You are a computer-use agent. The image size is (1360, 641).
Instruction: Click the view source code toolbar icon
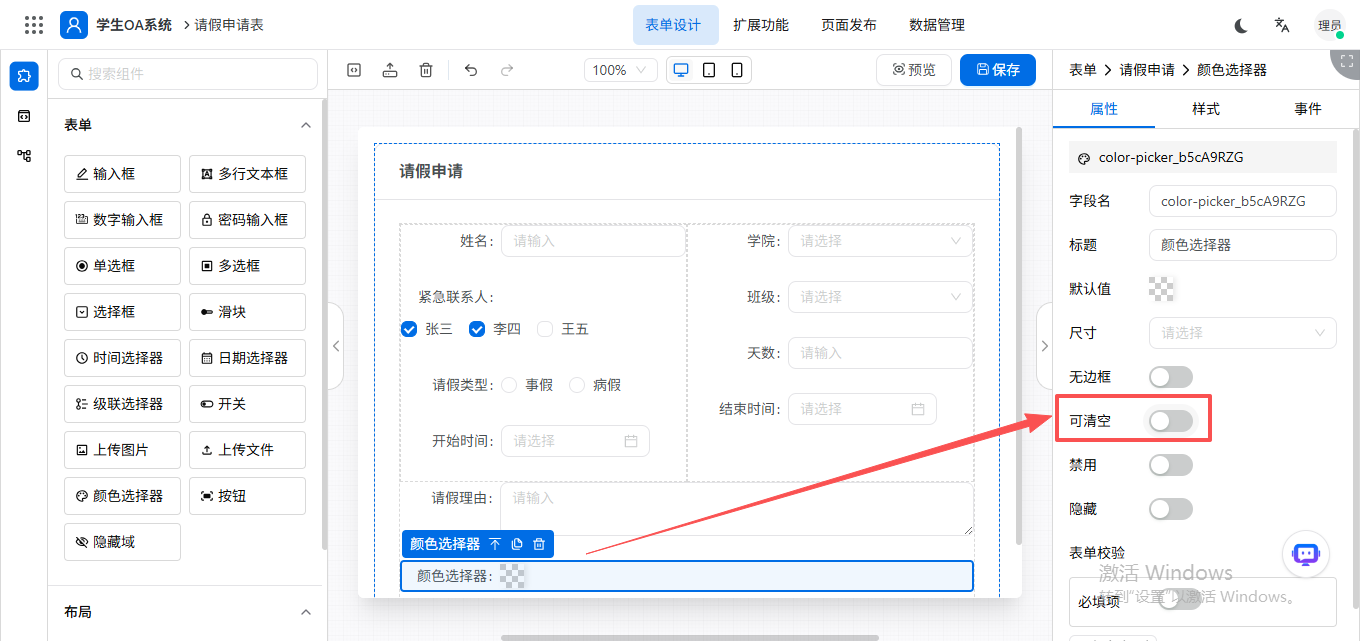(x=353, y=70)
